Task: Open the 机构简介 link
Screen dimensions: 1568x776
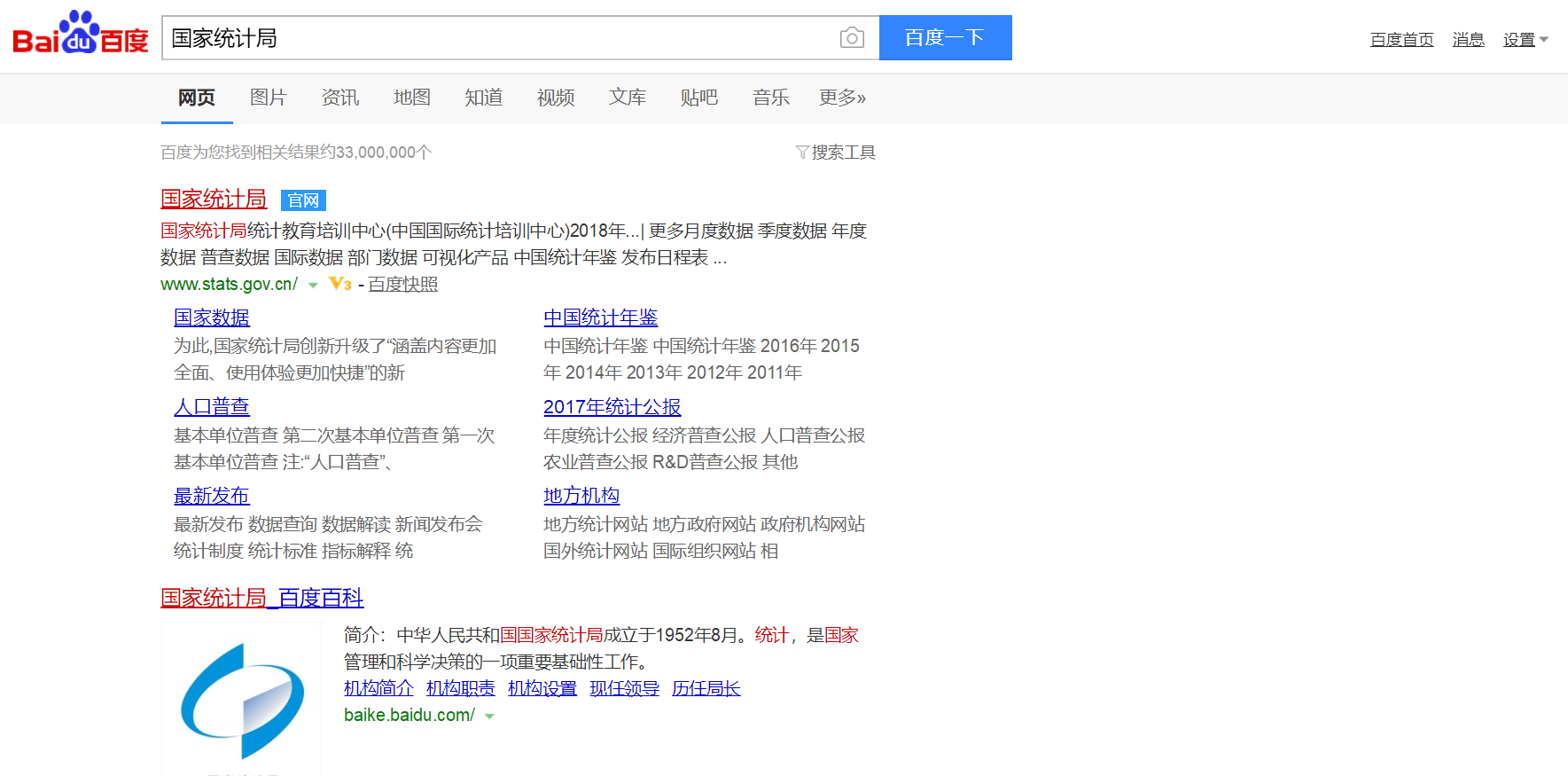Action: [378, 688]
